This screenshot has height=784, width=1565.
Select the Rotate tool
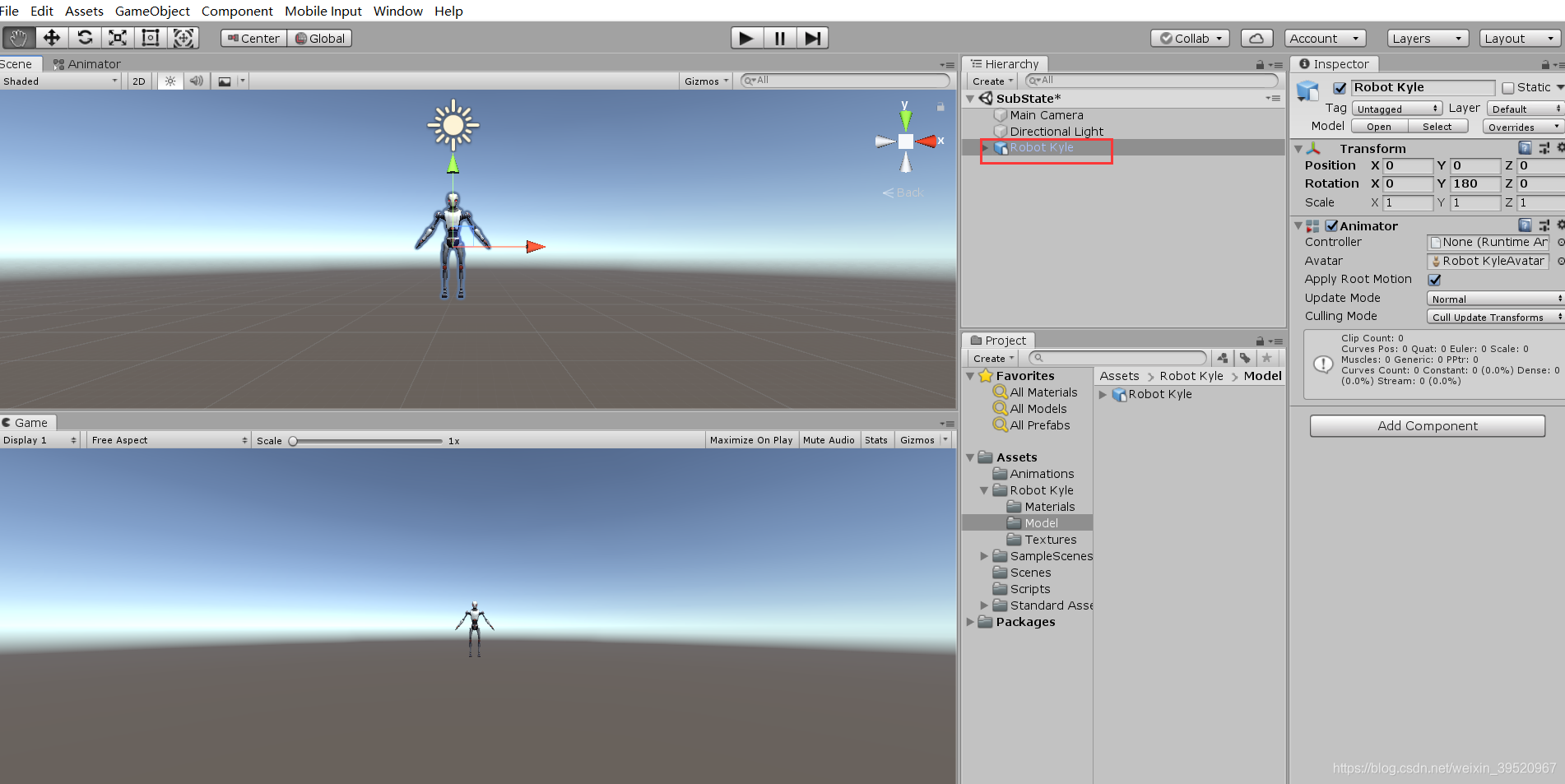(84, 38)
